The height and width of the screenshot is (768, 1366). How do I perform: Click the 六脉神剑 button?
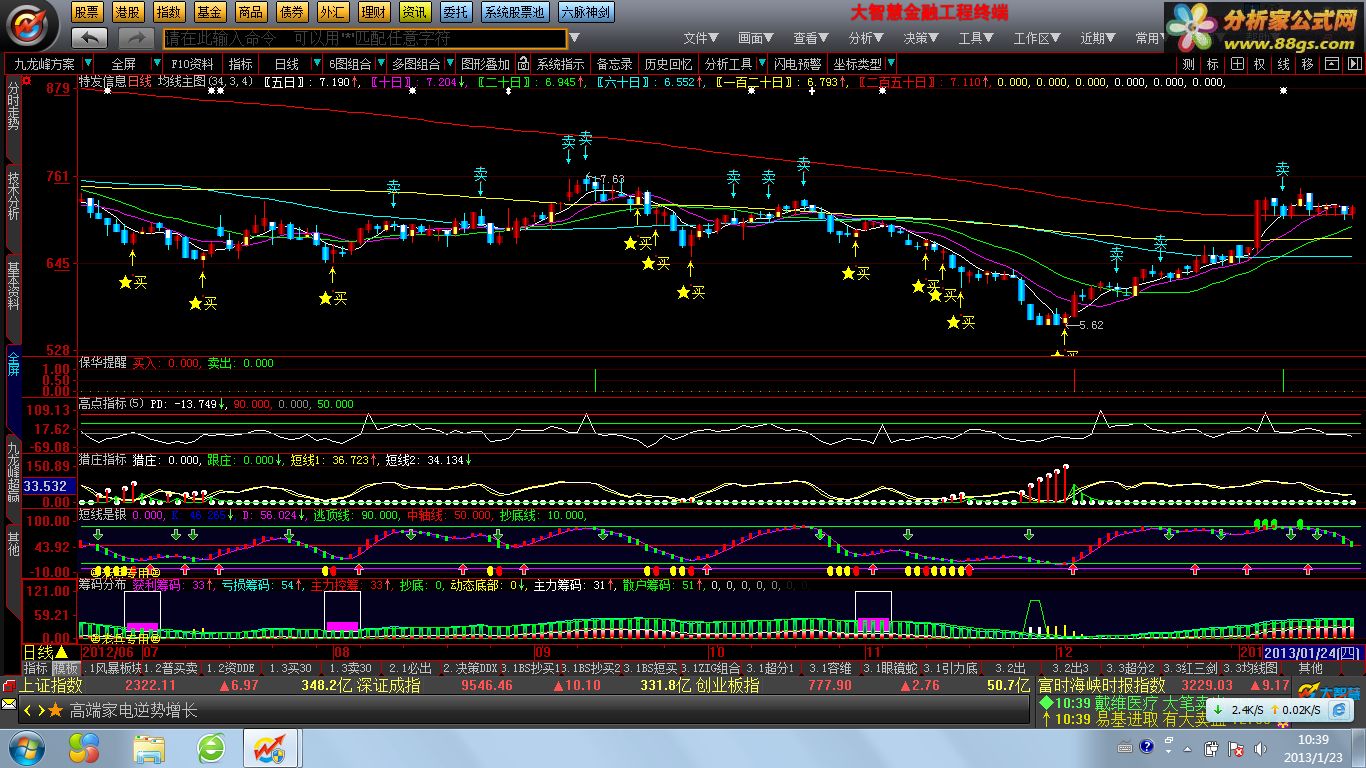tap(586, 12)
